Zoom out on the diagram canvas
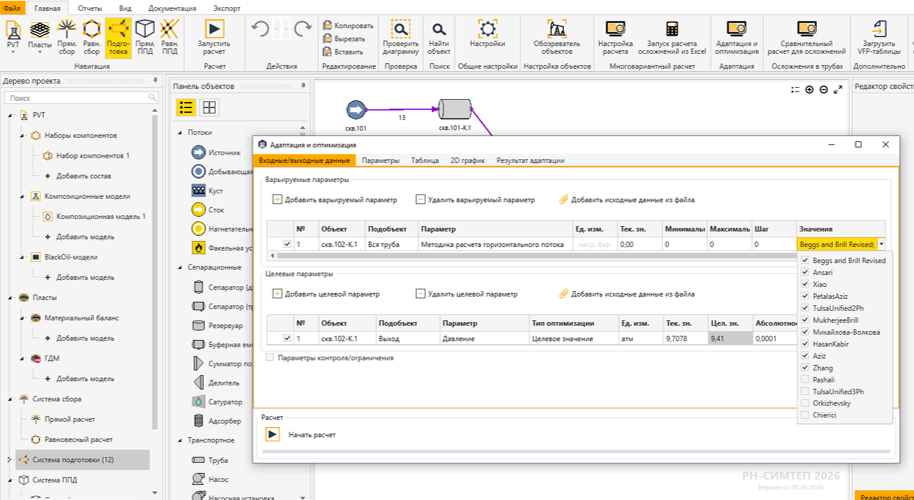The height and width of the screenshot is (500, 914). [x=823, y=90]
